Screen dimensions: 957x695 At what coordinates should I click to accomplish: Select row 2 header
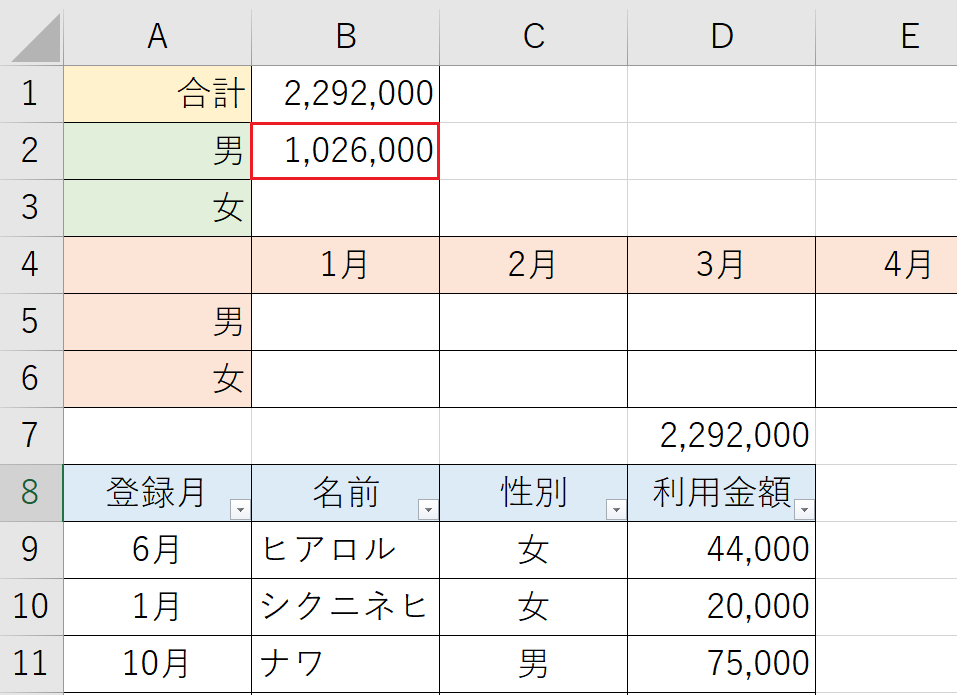(x=31, y=151)
